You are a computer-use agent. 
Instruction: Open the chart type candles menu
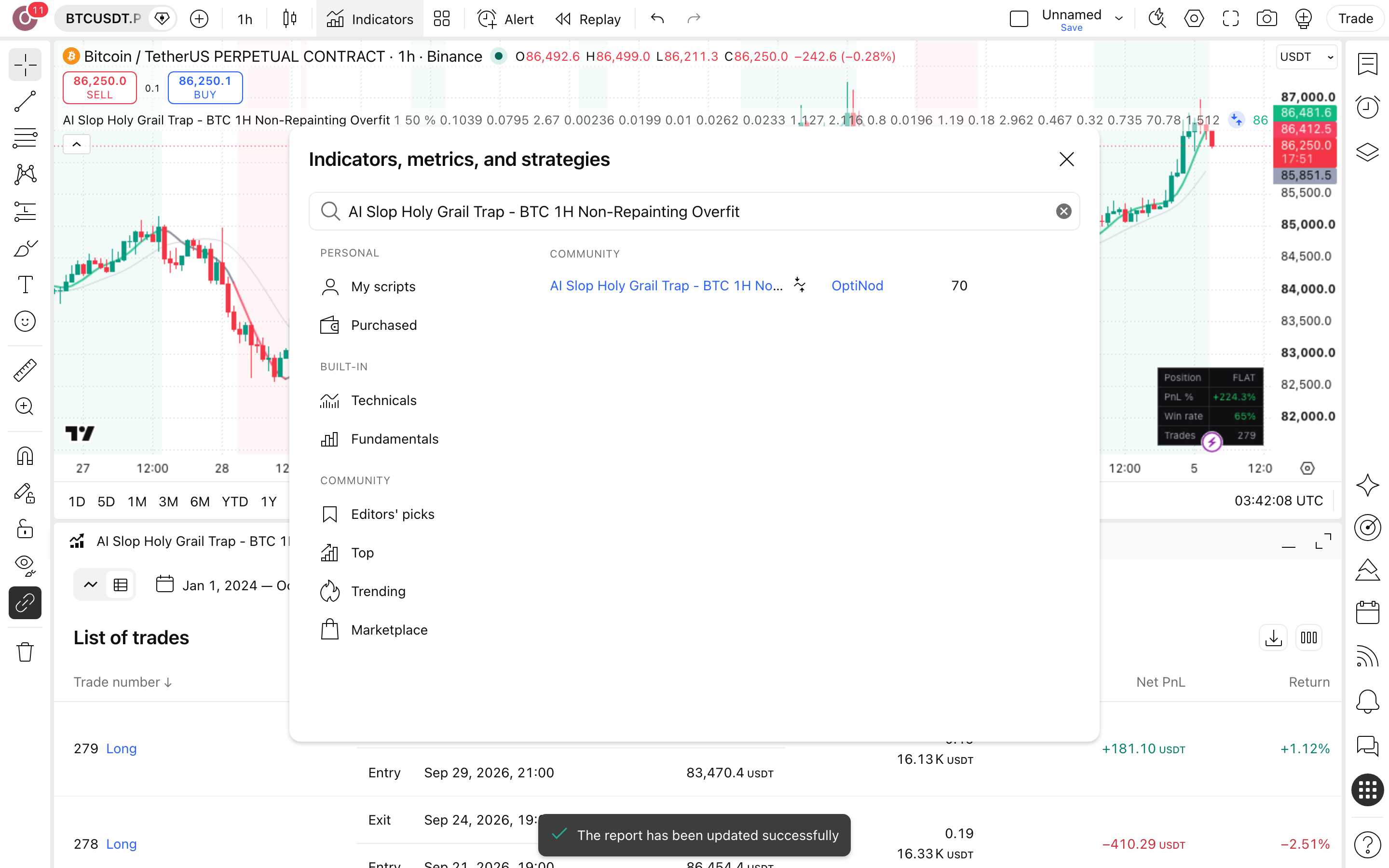click(290, 19)
